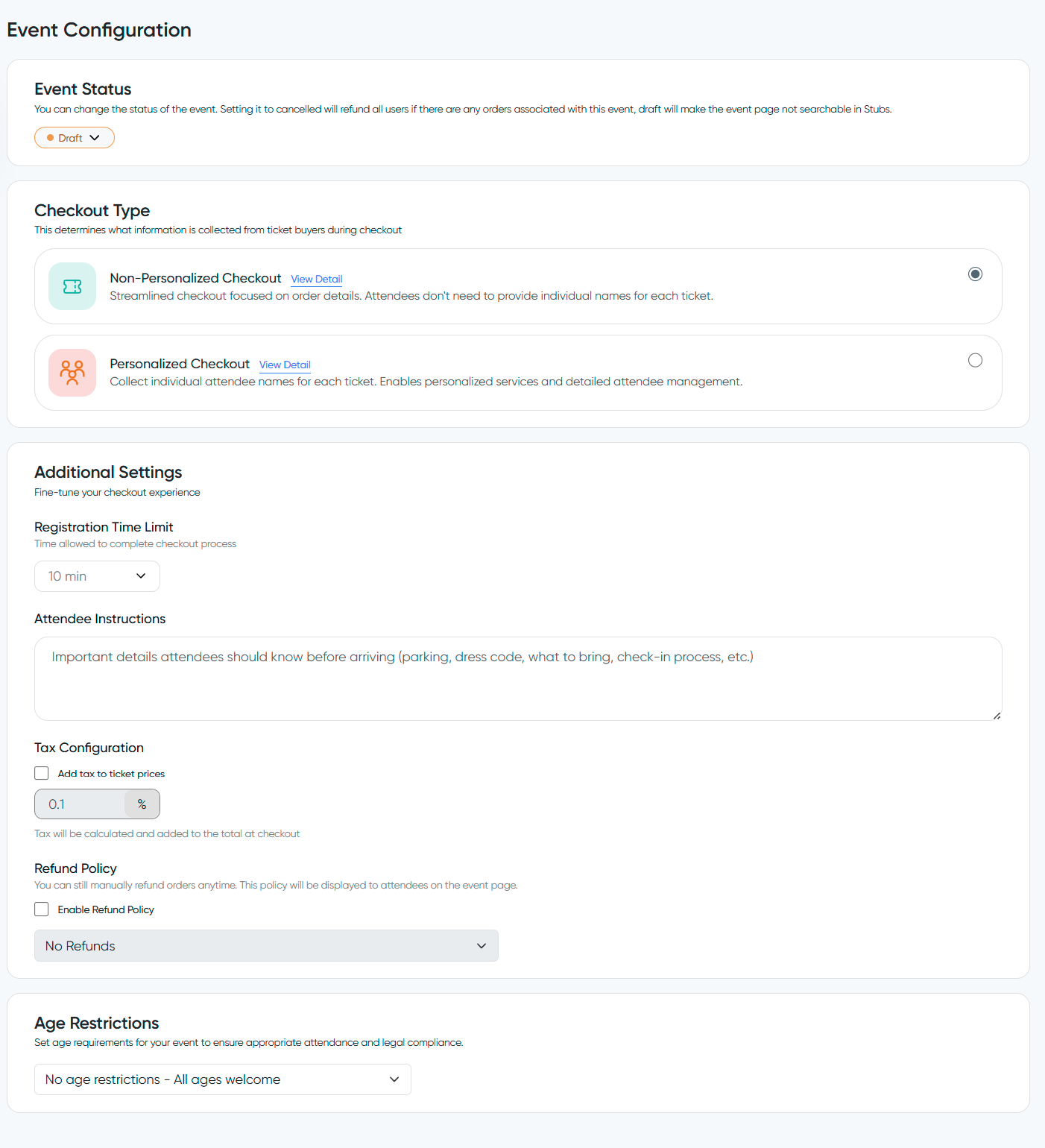Screen dimensions: 1045x1148
Task: Select the Non-Personalized Checkout radio button
Action: tap(975, 274)
